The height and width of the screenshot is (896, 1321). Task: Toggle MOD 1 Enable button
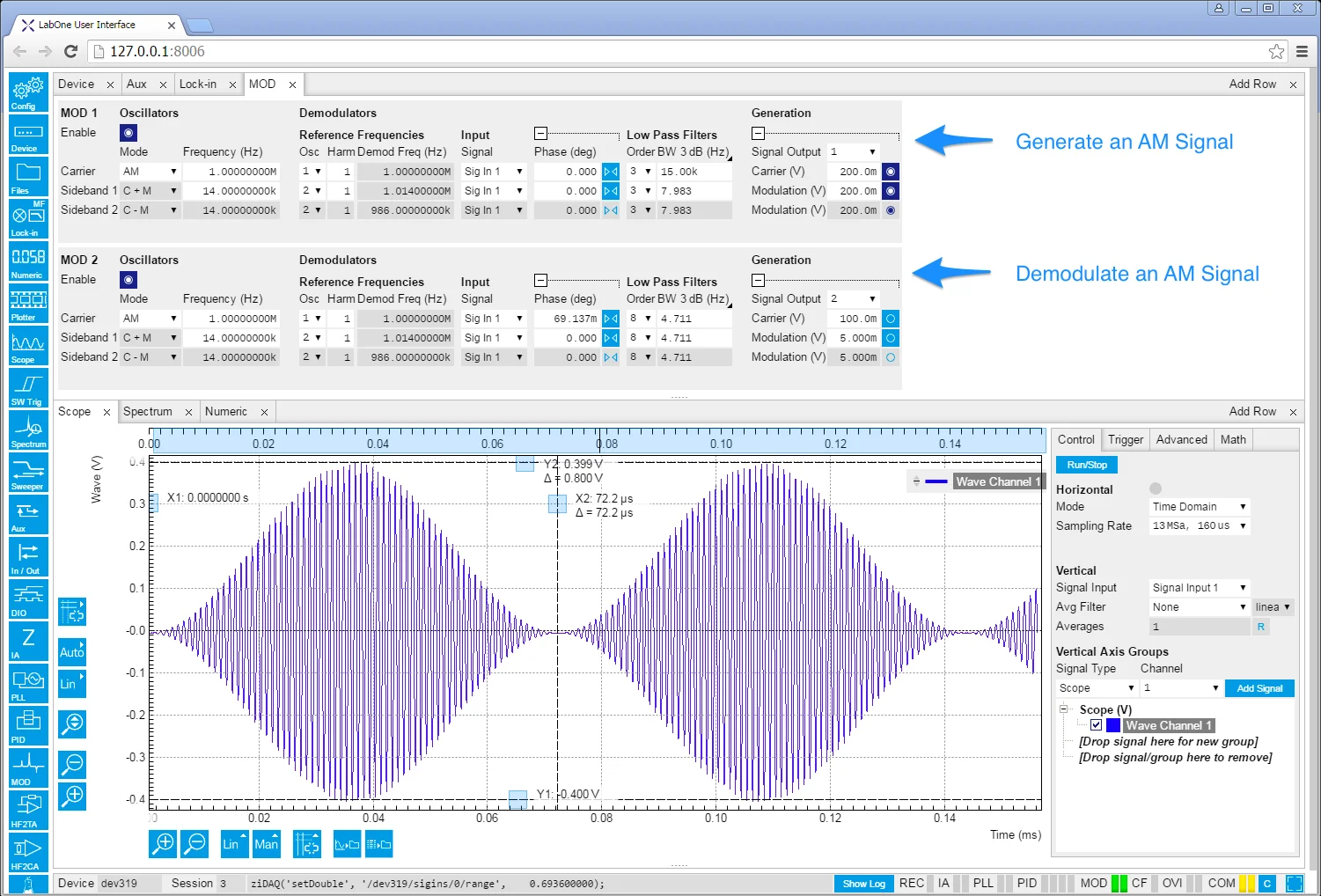pyautogui.click(x=128, y=133)
